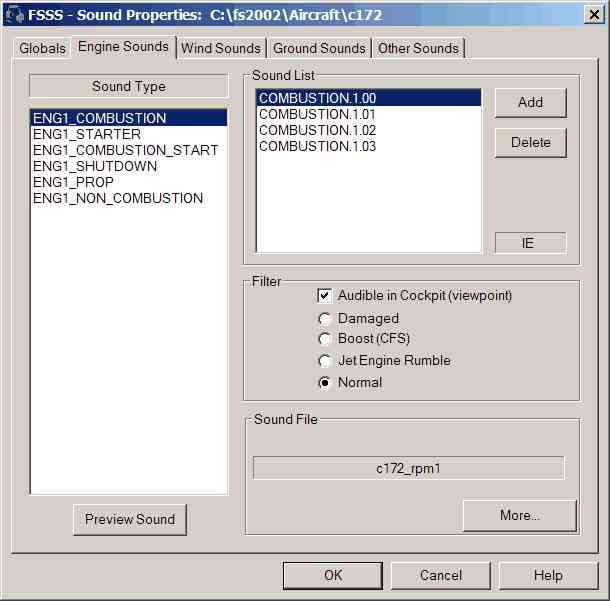Choose ENG1_NON_COMBUSTION entry
This screenshot has width=610, height=601.
pos(128,198)
